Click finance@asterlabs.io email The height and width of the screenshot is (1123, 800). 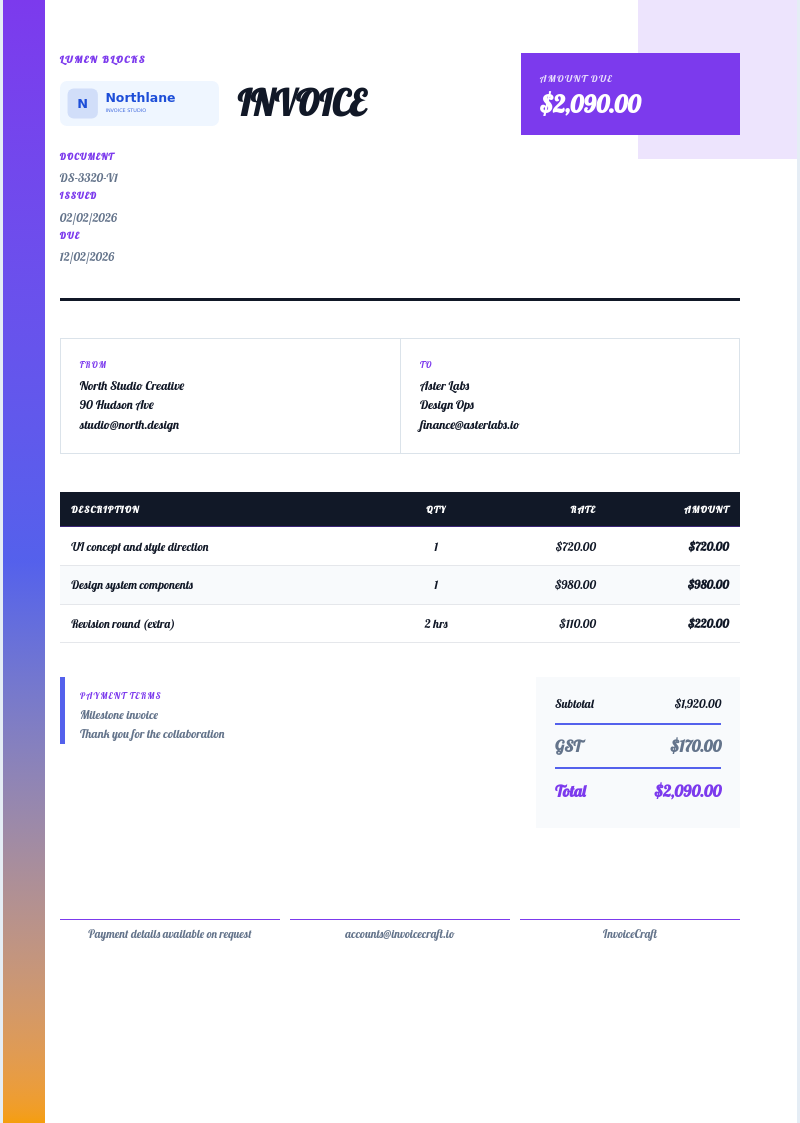[468, 425]
